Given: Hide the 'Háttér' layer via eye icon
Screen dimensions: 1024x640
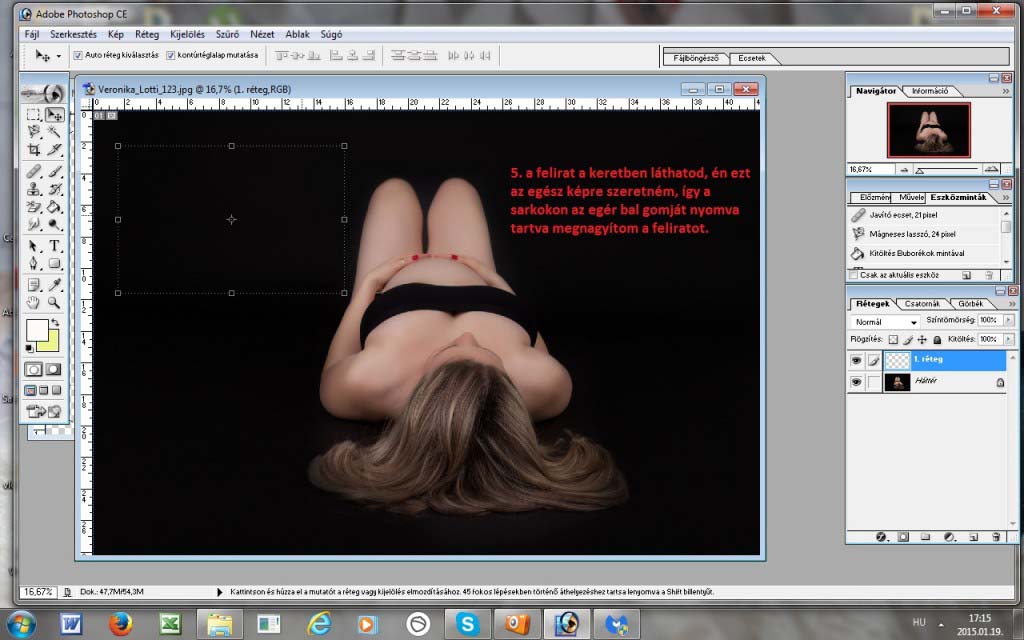Looking at the screenshot, I should click(x=856, y=382).
